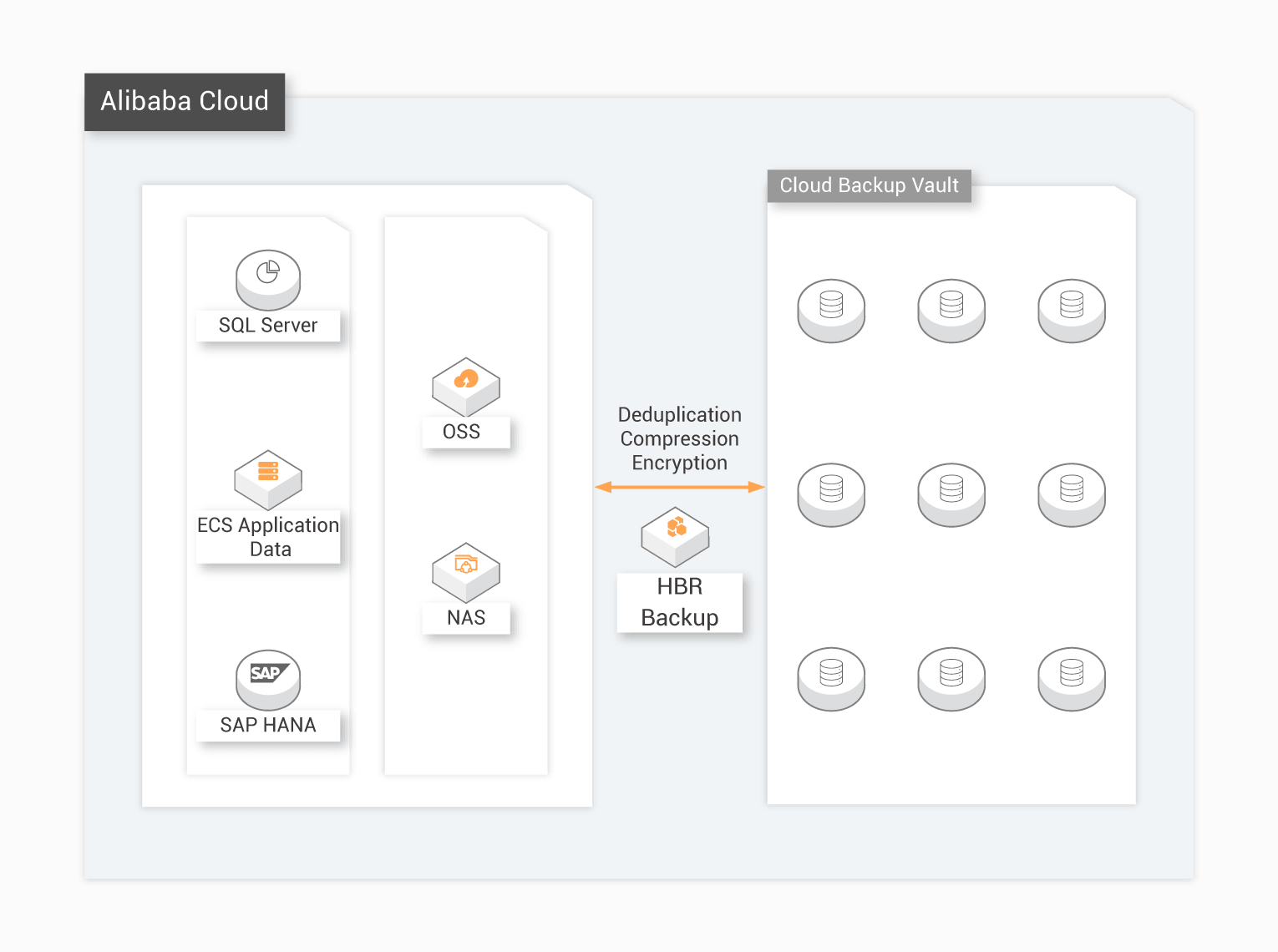Click the "ECS Application Data" label
The height and width of the screenshot is (952, 1278).
coord(268,537)
